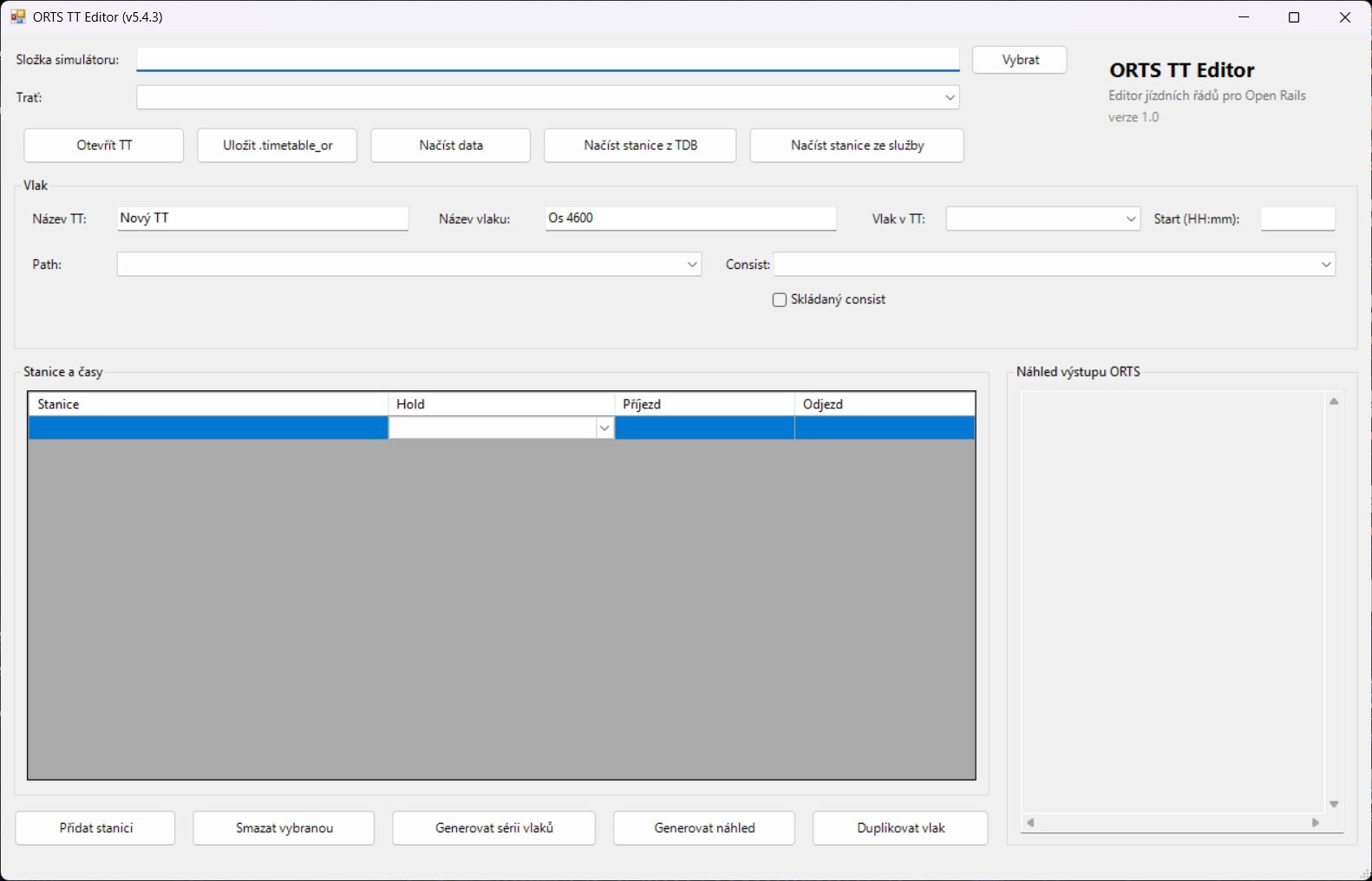The height and width of the screenshot is (881, 1372).
Task: Click the Vybrat button
Action: coord(1020,60)
